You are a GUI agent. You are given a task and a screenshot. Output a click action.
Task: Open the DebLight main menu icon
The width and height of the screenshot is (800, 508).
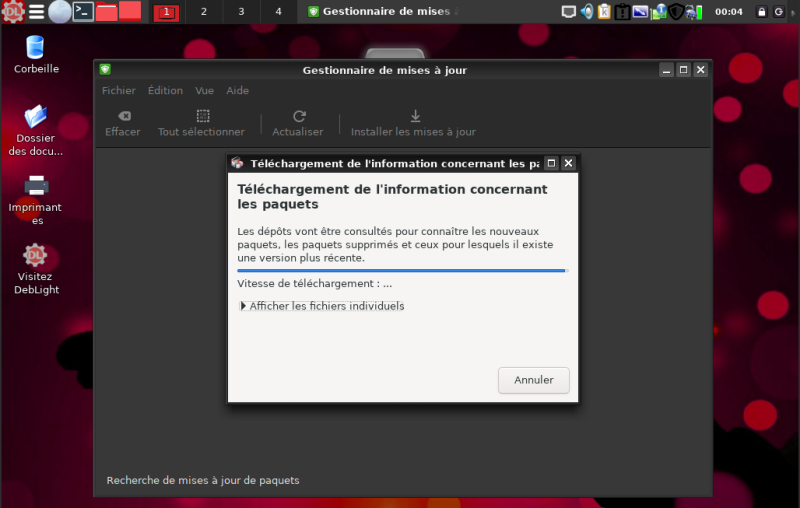coord(12,12)
